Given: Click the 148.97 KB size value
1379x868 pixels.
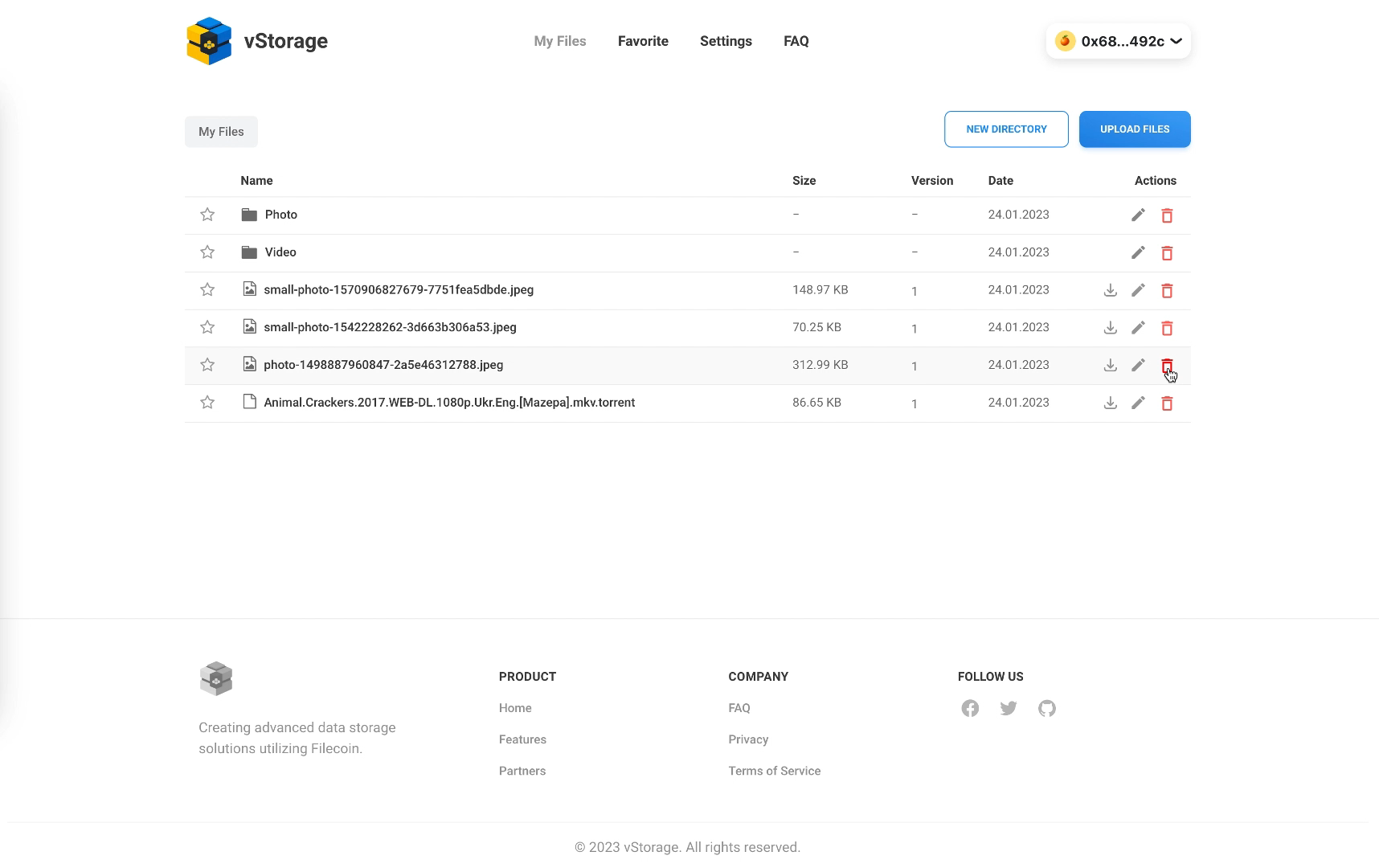Looking at the screenshot, I should pos(820,289).
